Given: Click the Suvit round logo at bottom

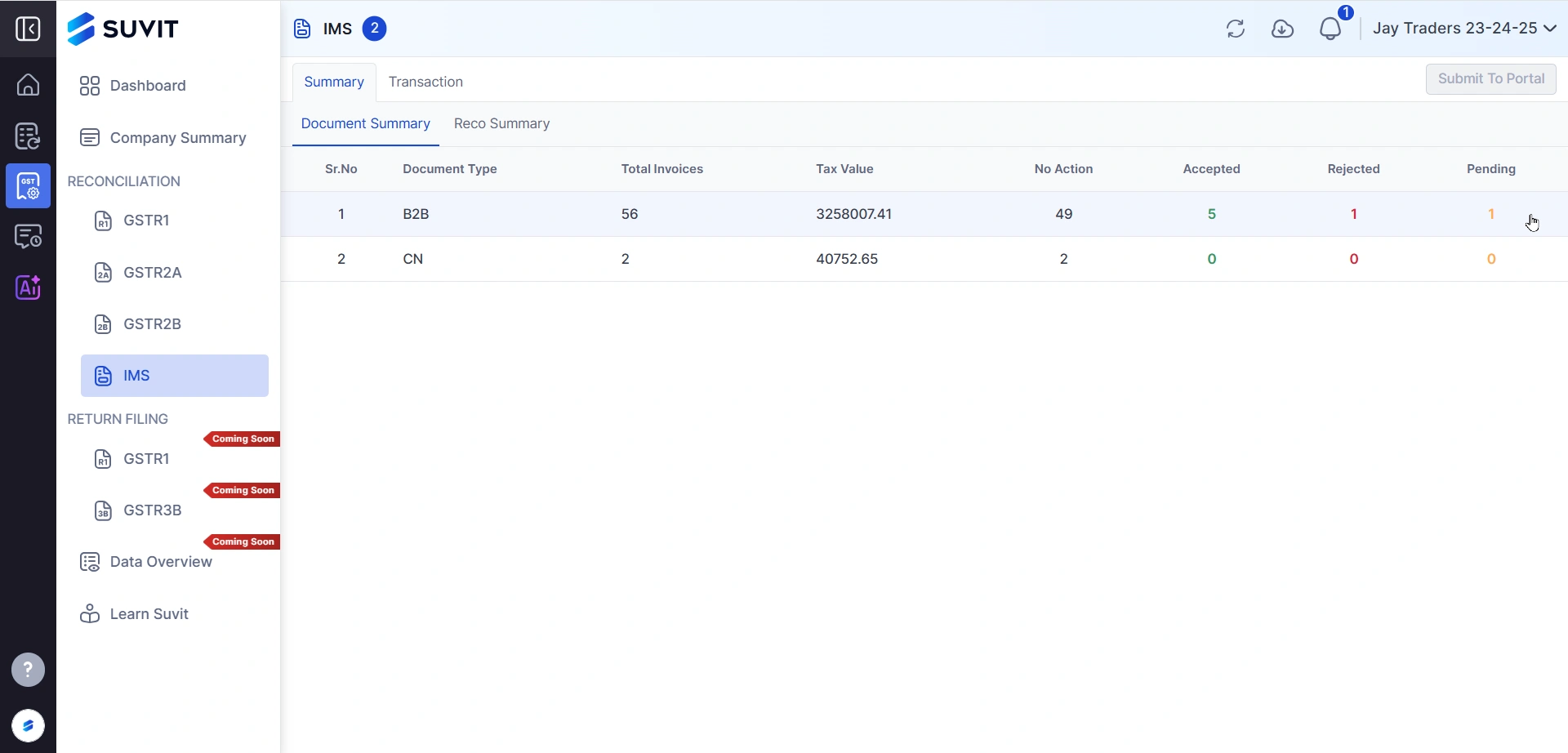Looking at the screenshot, I should [x=28, y=725].
